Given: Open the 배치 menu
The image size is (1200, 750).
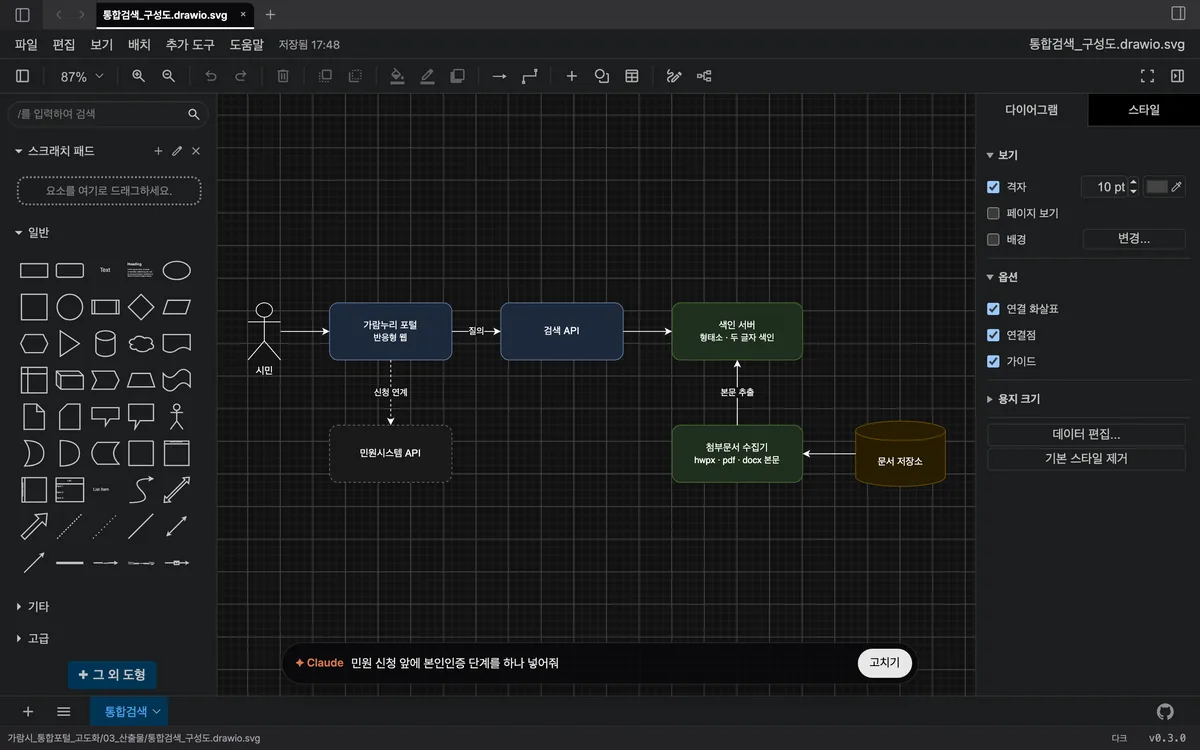Looking at the screenshot, I should click(x=139, y=45).
